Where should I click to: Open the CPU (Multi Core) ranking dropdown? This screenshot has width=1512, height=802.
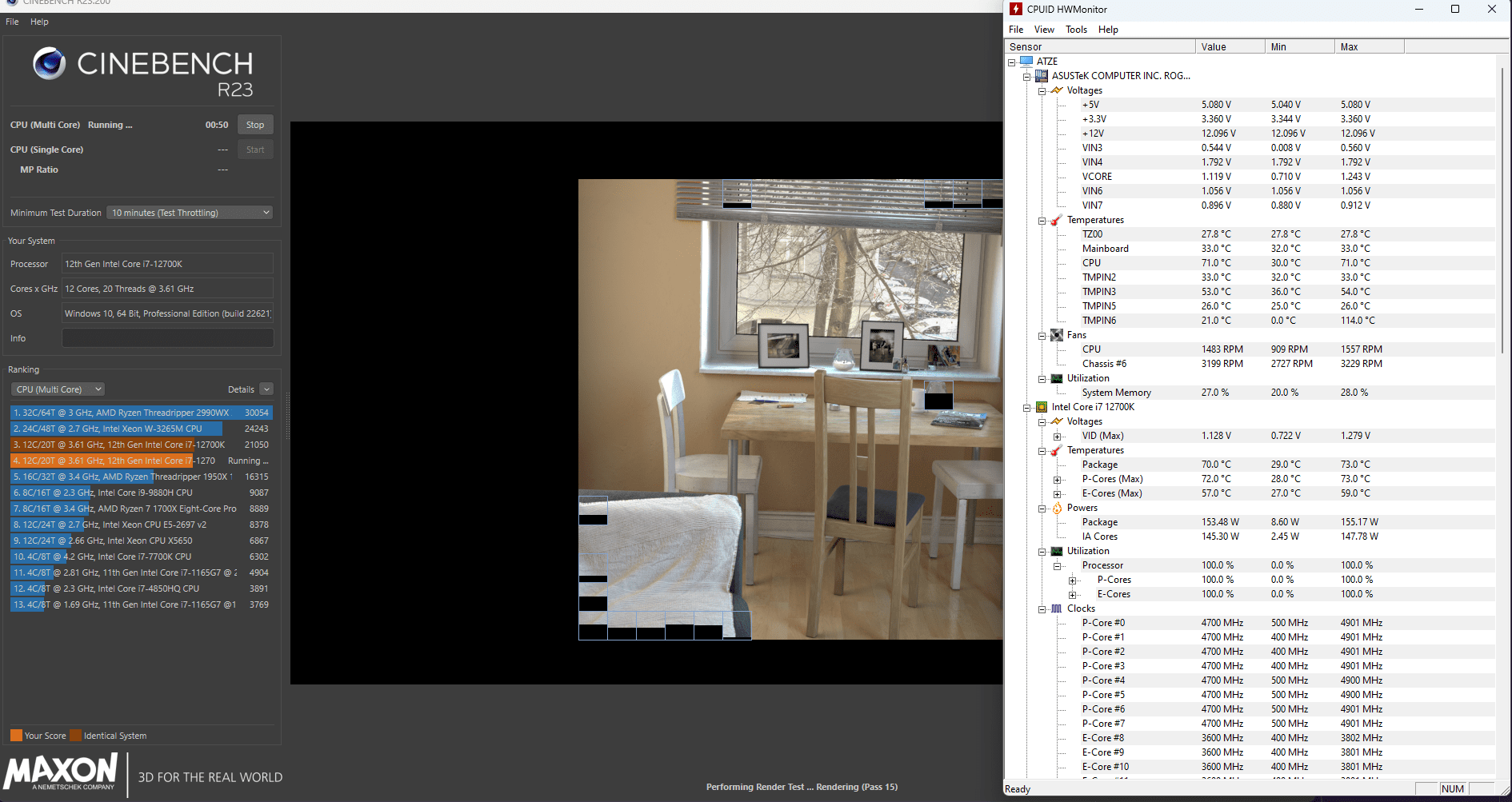(x=58, y=389)
